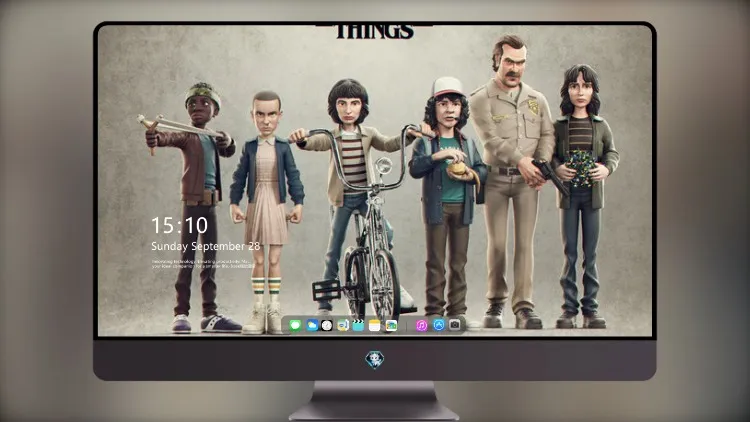Open the Camera app in dock
750x422 pixels.
(x=455, y=325)
